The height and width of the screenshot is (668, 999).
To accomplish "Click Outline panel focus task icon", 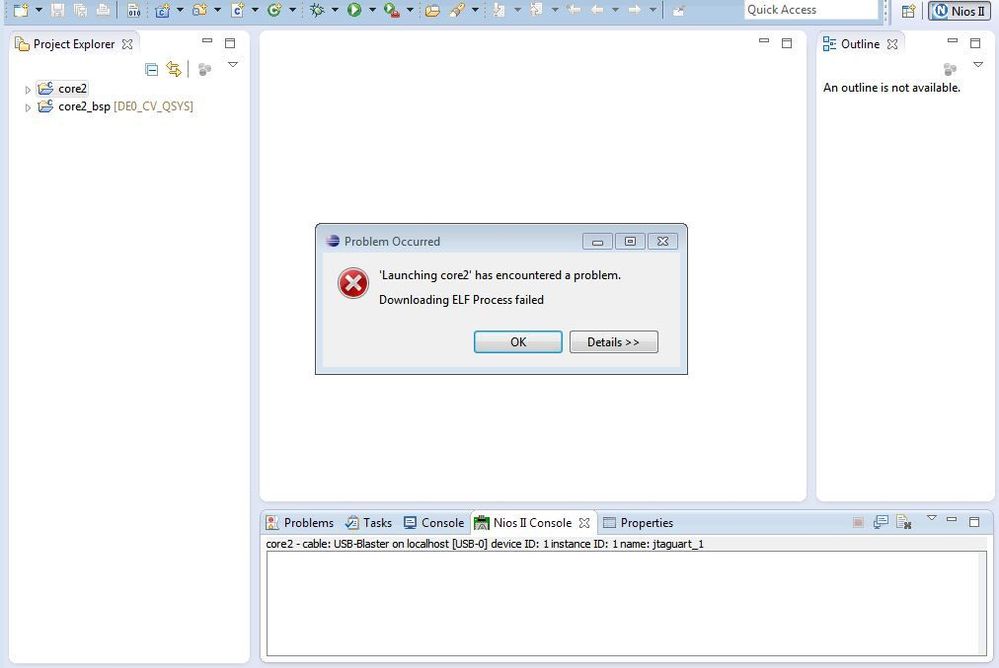I will pos(950,69).
